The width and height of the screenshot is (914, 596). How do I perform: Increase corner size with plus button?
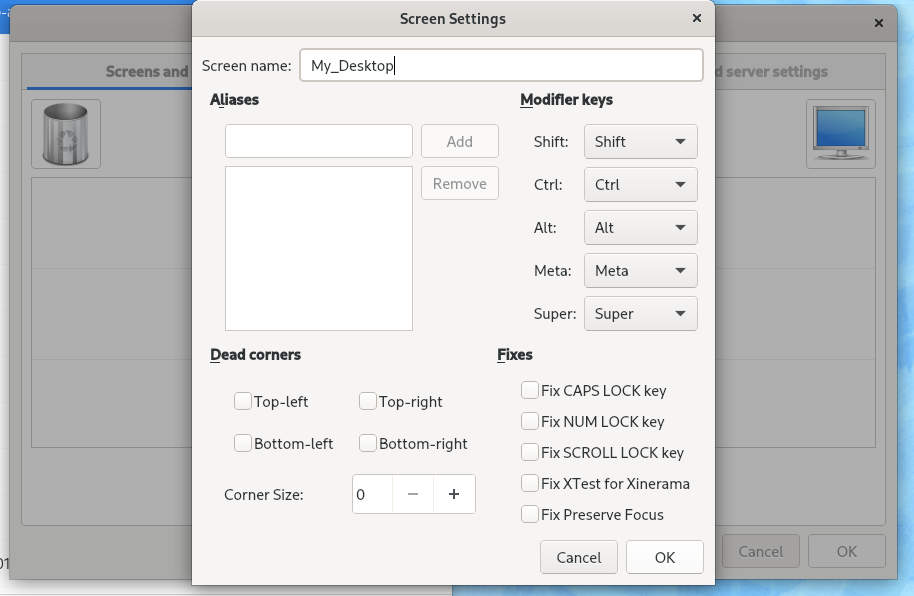pyautogui.click(x=454, y=494)
